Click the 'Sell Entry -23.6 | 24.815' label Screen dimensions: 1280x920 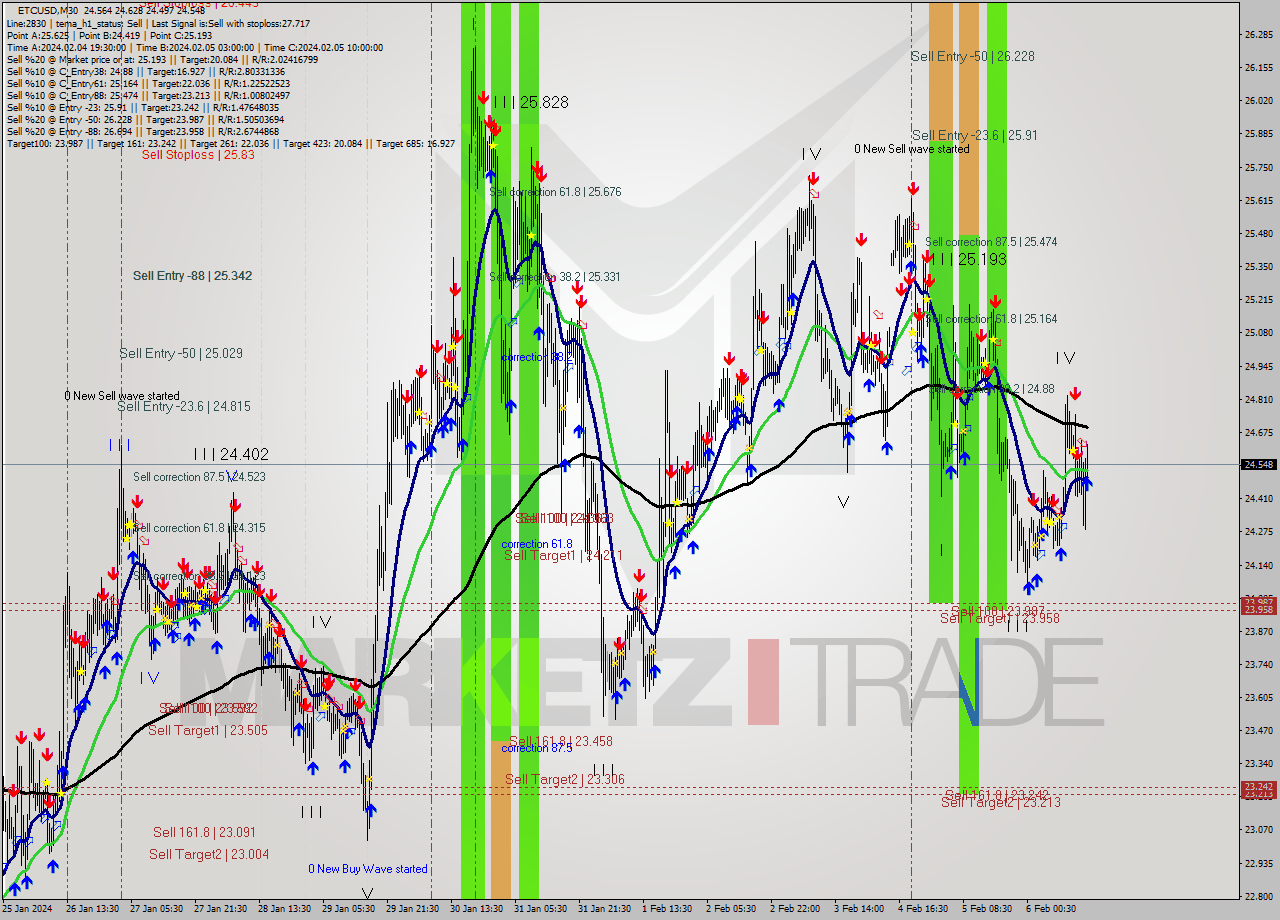click(184, 406)
